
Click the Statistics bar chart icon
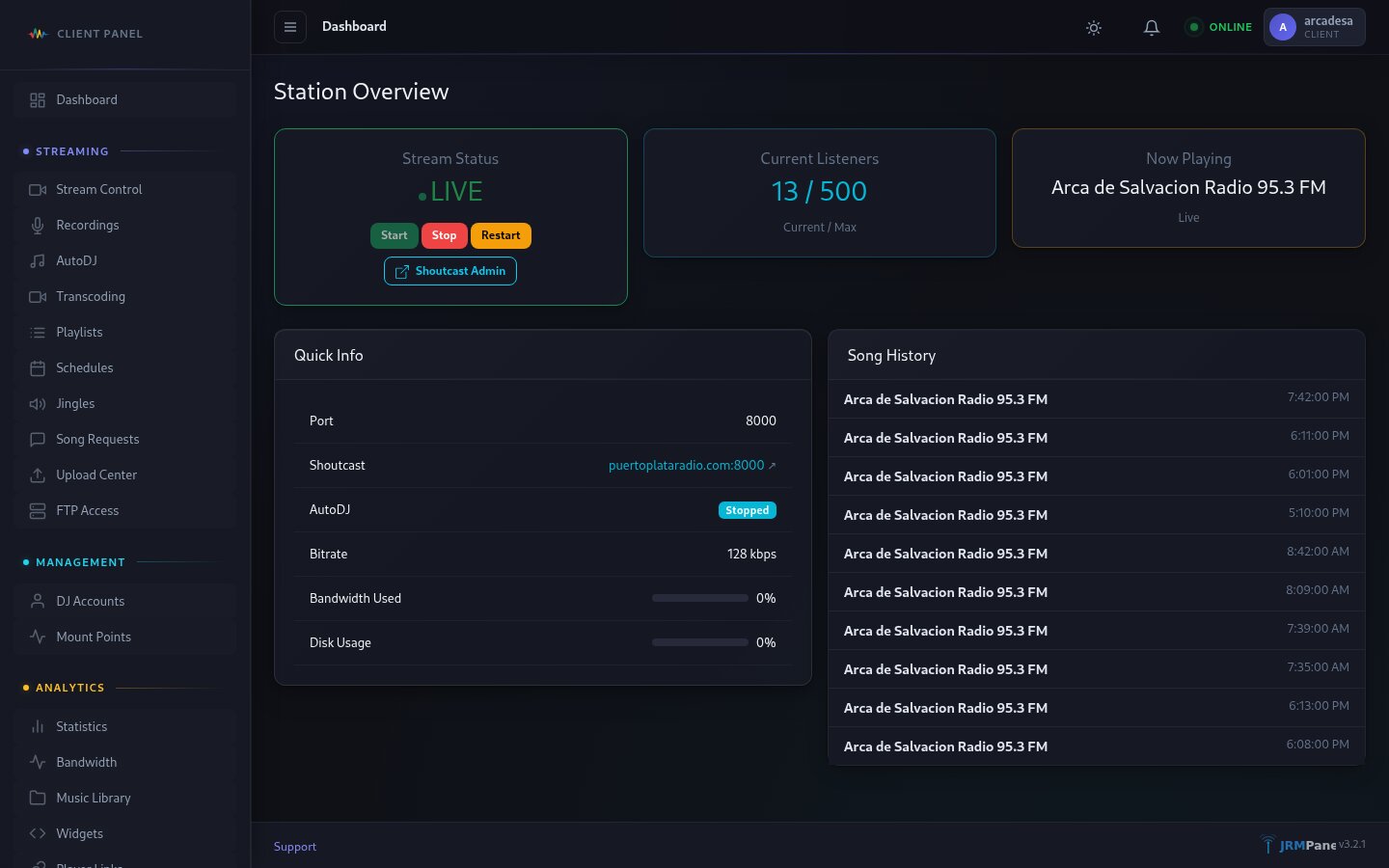38,727
